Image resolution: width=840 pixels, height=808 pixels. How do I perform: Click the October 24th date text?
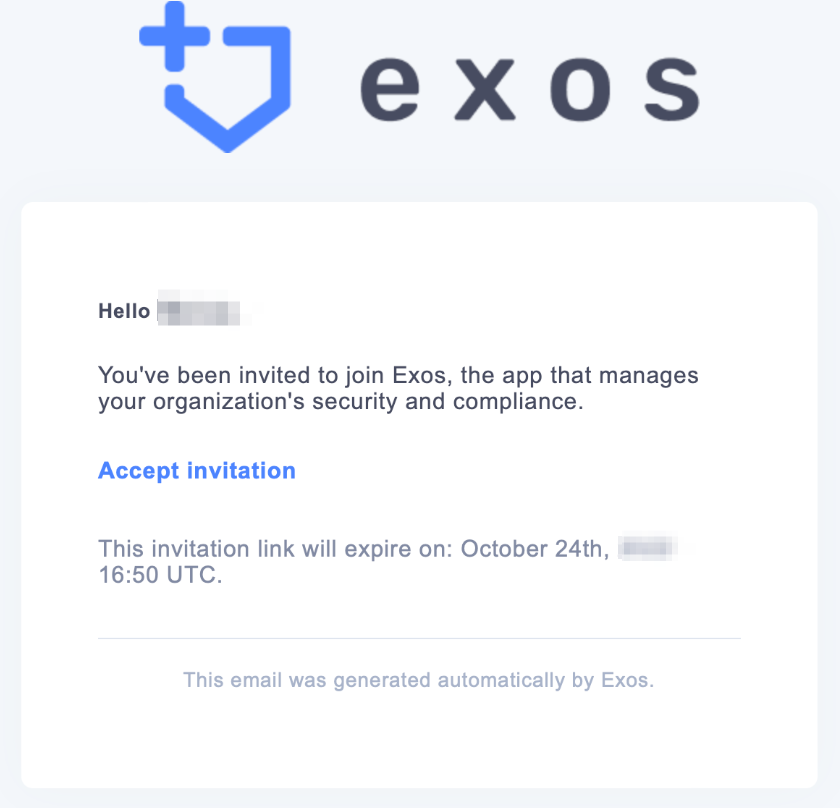point(535,549)
